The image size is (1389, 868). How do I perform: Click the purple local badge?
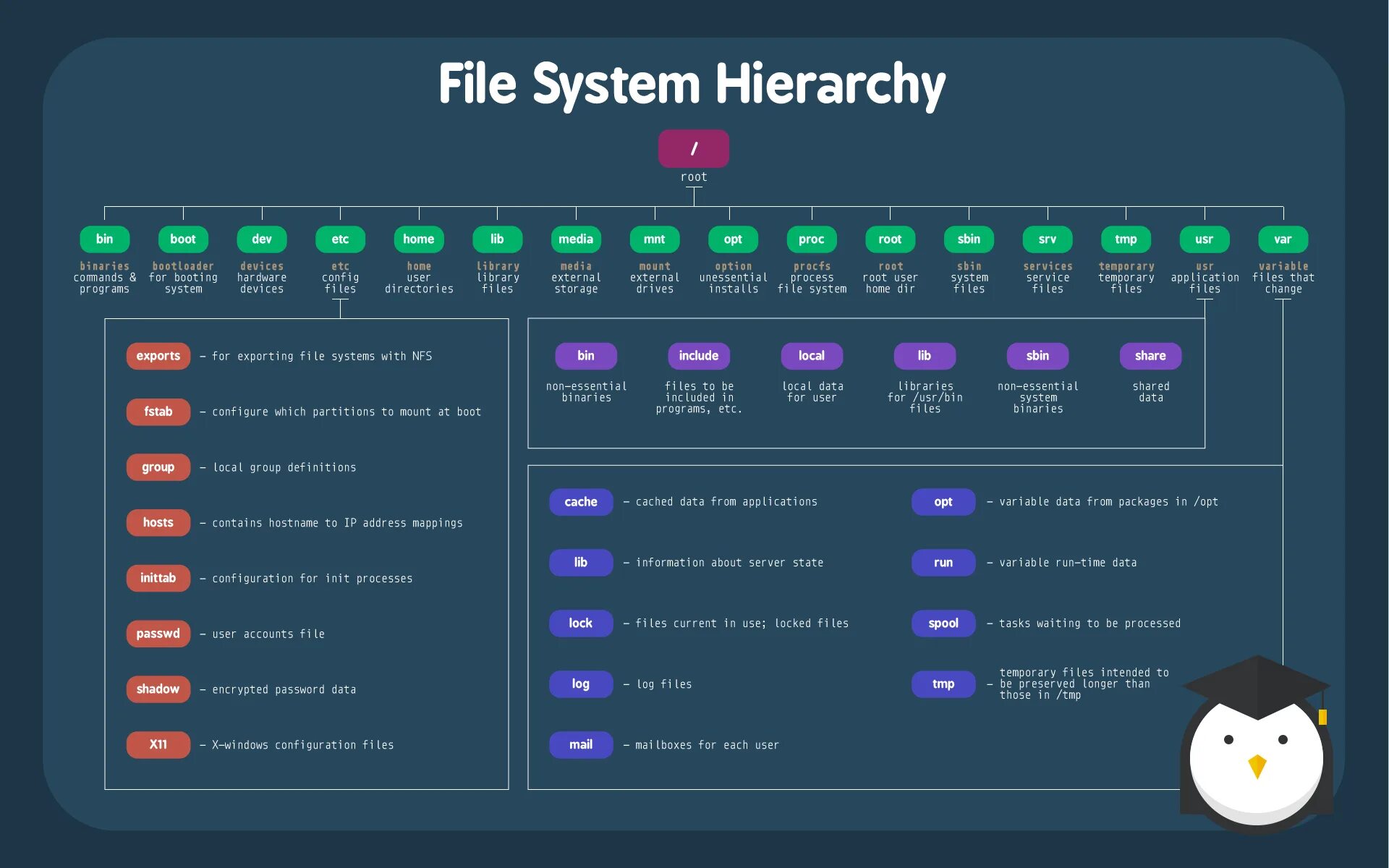[x=811, y=356]
